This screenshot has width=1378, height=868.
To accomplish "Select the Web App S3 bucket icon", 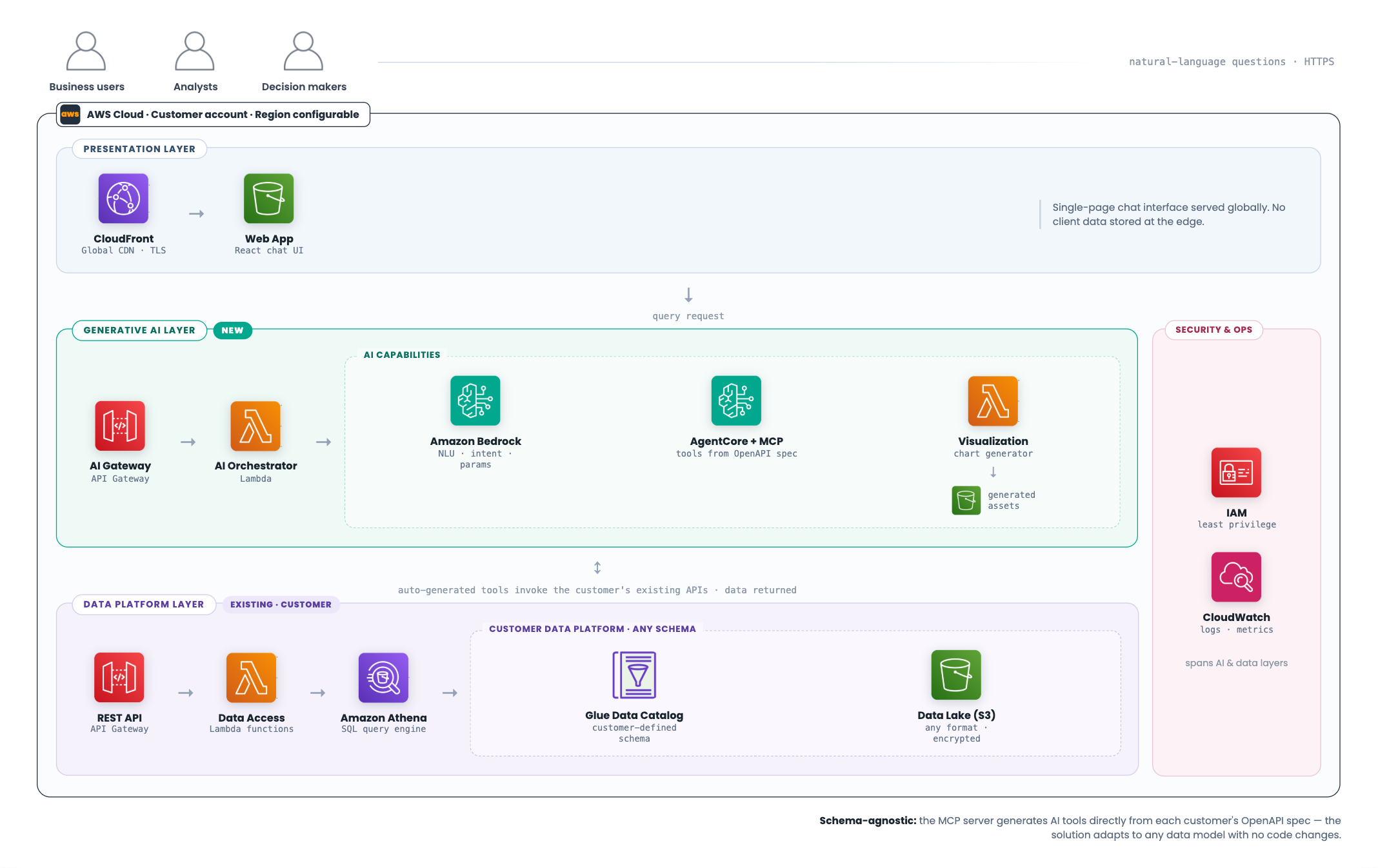I will pos(269,199).
